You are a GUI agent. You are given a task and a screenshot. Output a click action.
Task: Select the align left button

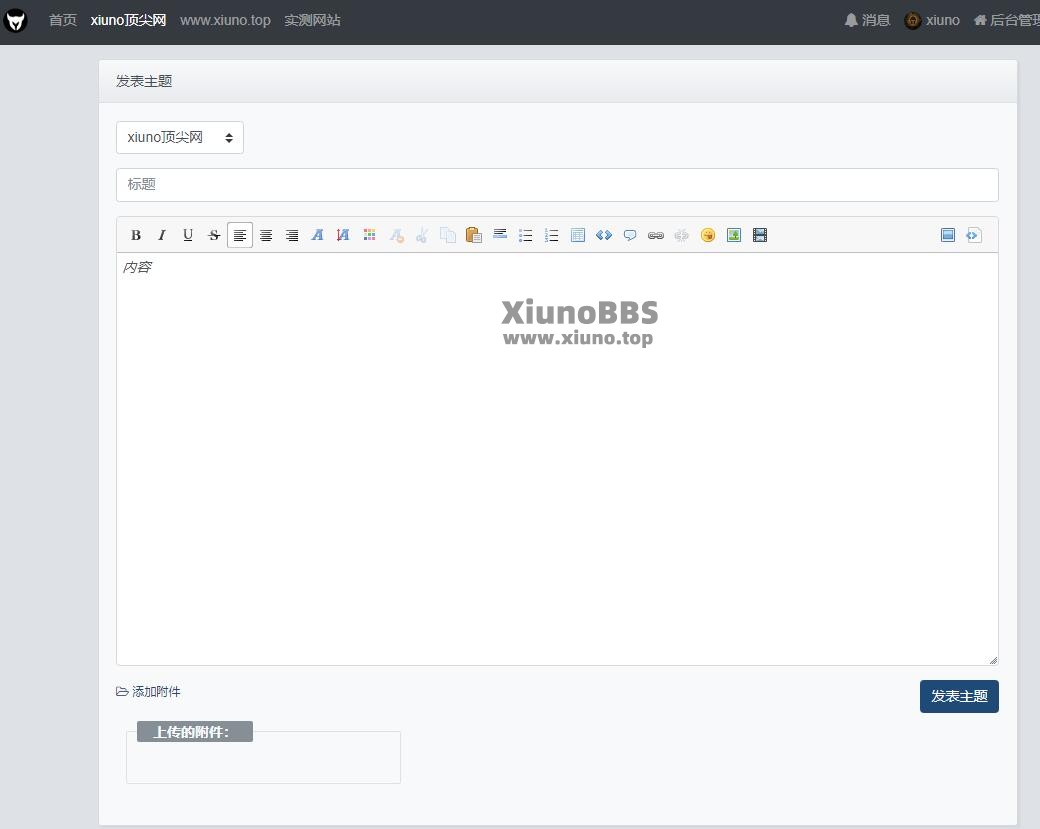[x=240, y=235]
